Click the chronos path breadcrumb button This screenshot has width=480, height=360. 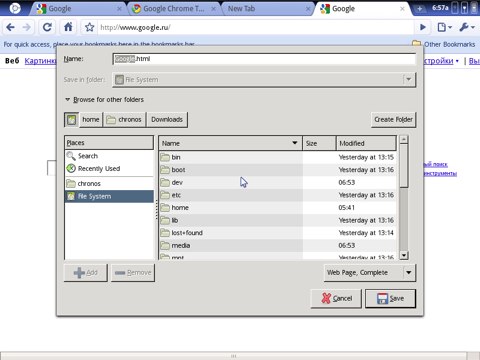tap(125, 119)
